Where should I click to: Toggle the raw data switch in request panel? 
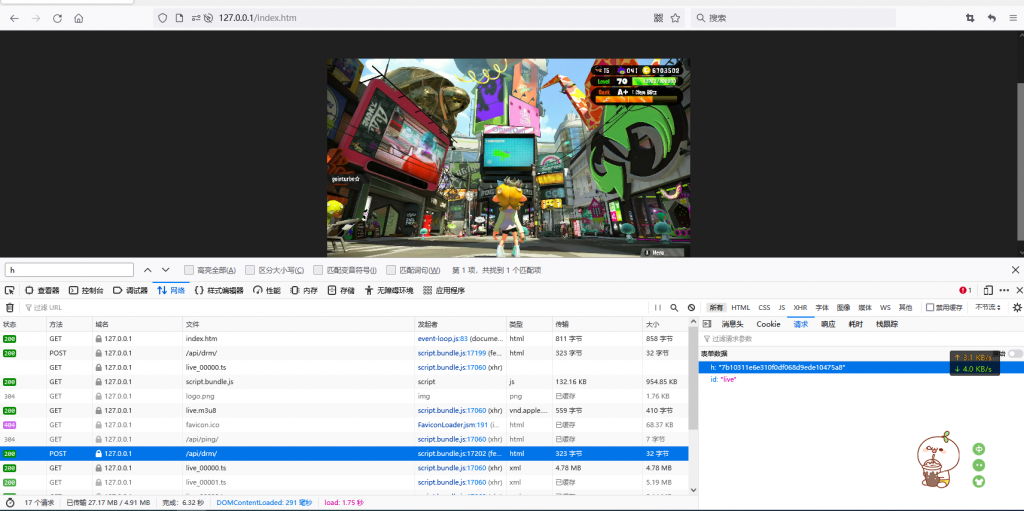tap(1015, 354)
